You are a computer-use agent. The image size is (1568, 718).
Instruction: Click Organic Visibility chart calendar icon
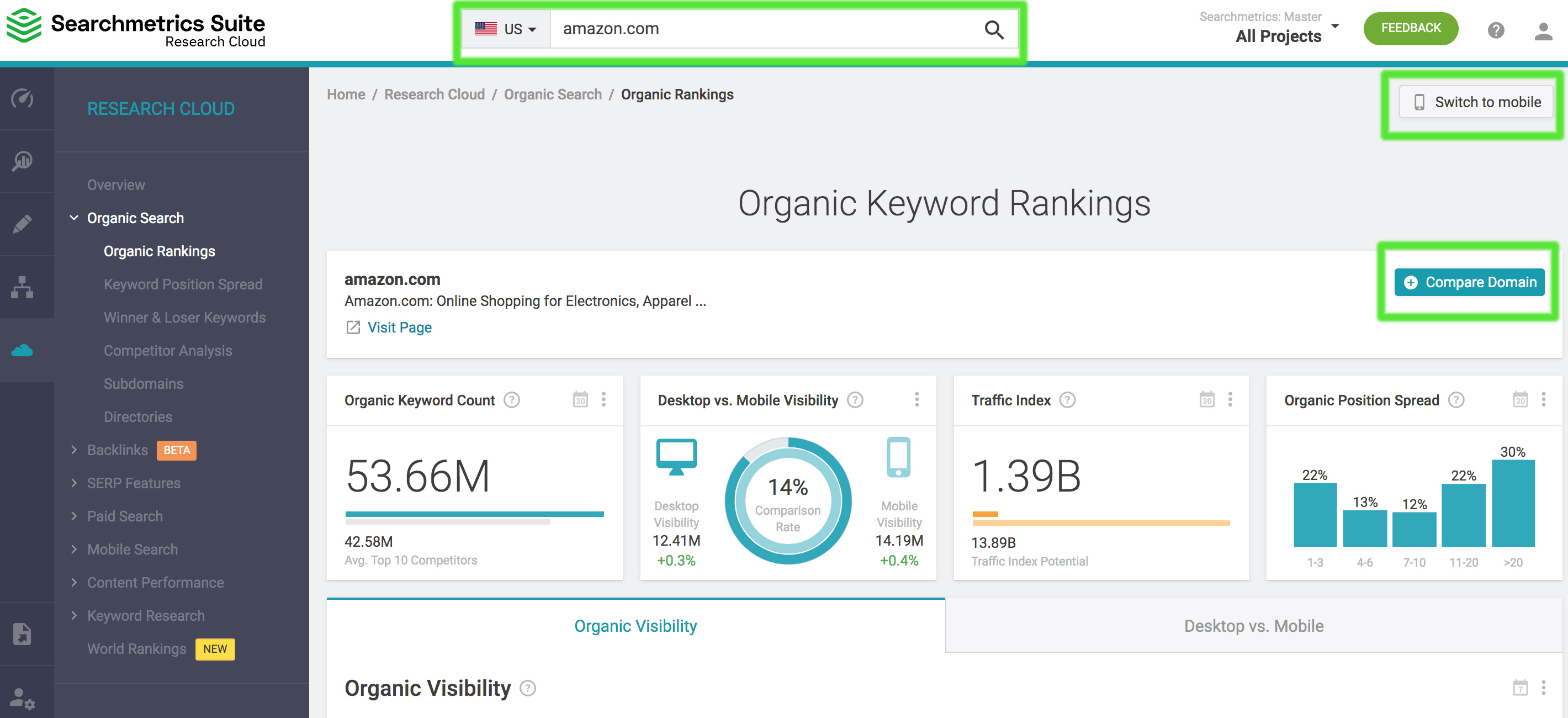point(1520,688)
